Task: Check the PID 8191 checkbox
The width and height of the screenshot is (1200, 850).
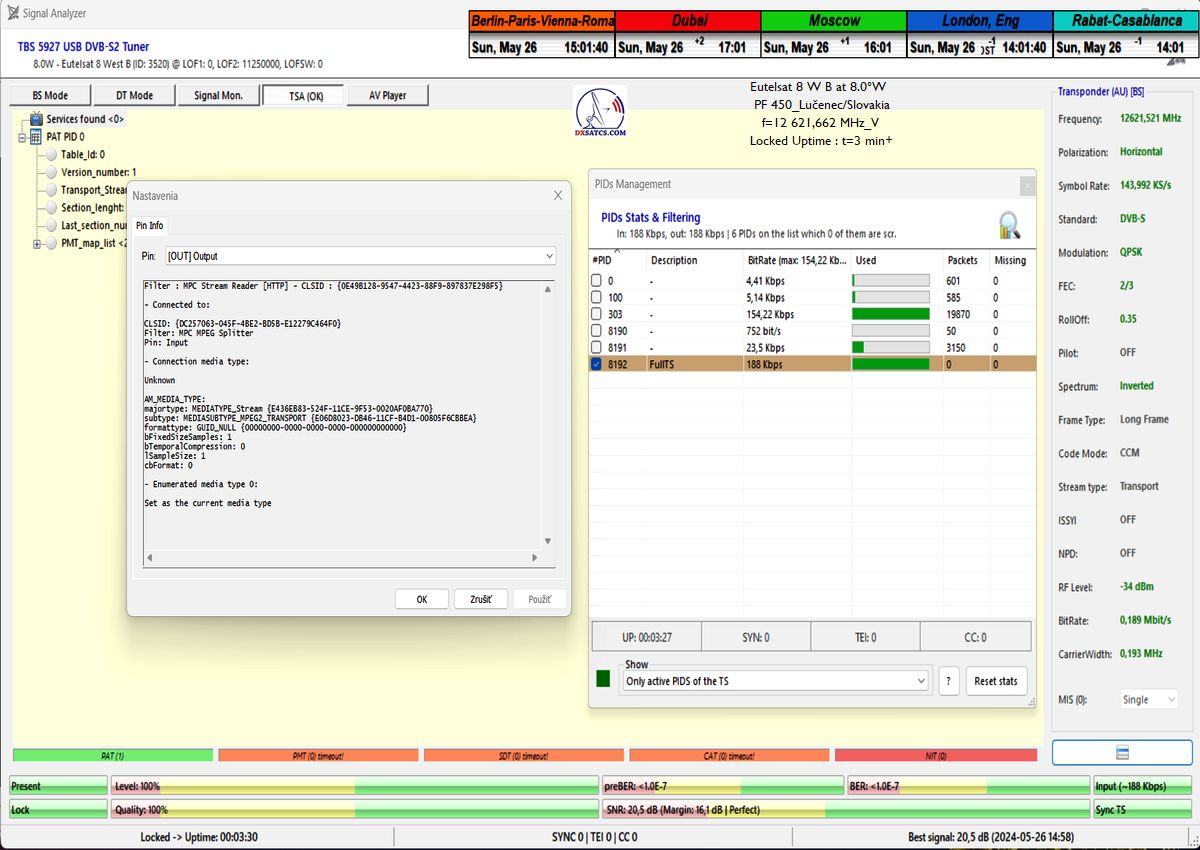Action: coord(597,348)
